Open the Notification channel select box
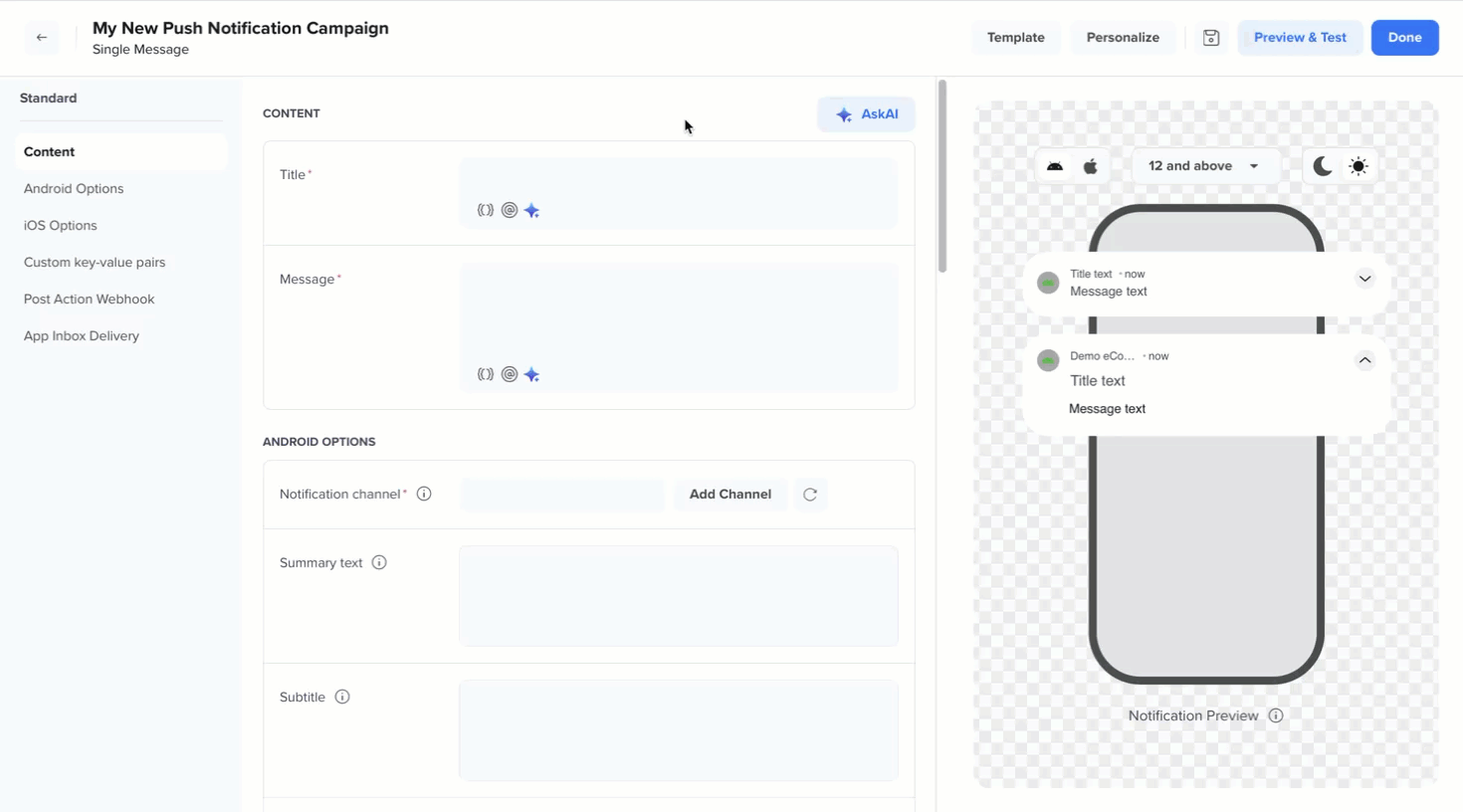The image size is (1463, 812). pos(562,495)
